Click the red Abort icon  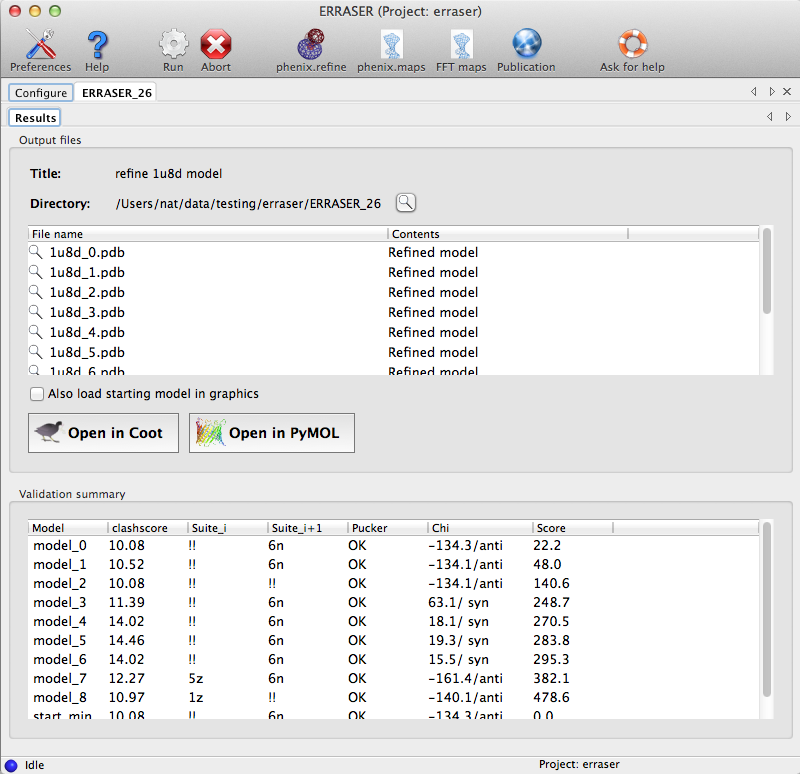[215, 46]
